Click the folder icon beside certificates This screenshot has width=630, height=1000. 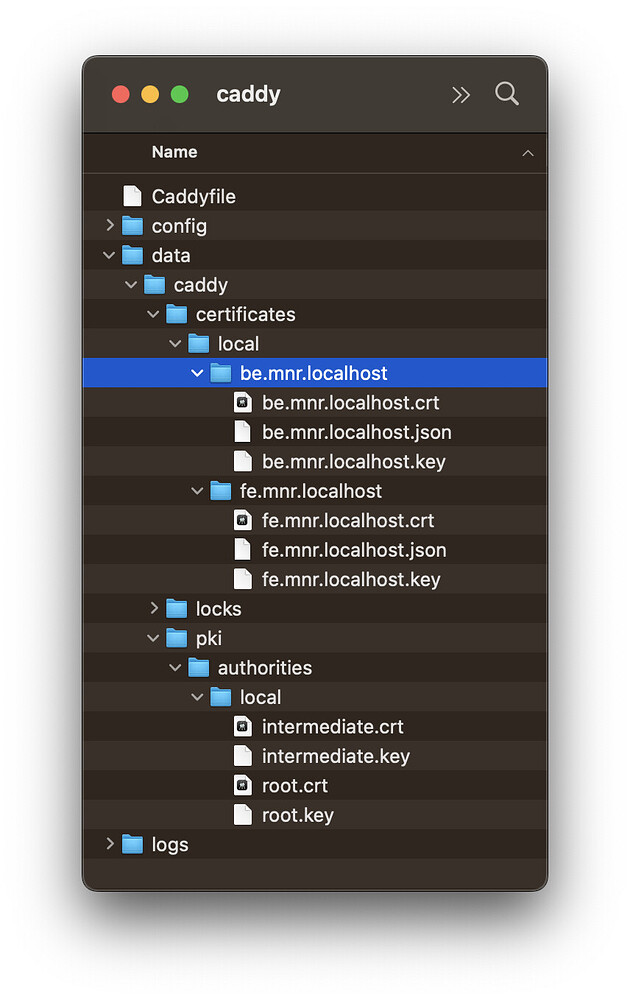(177, 314)
